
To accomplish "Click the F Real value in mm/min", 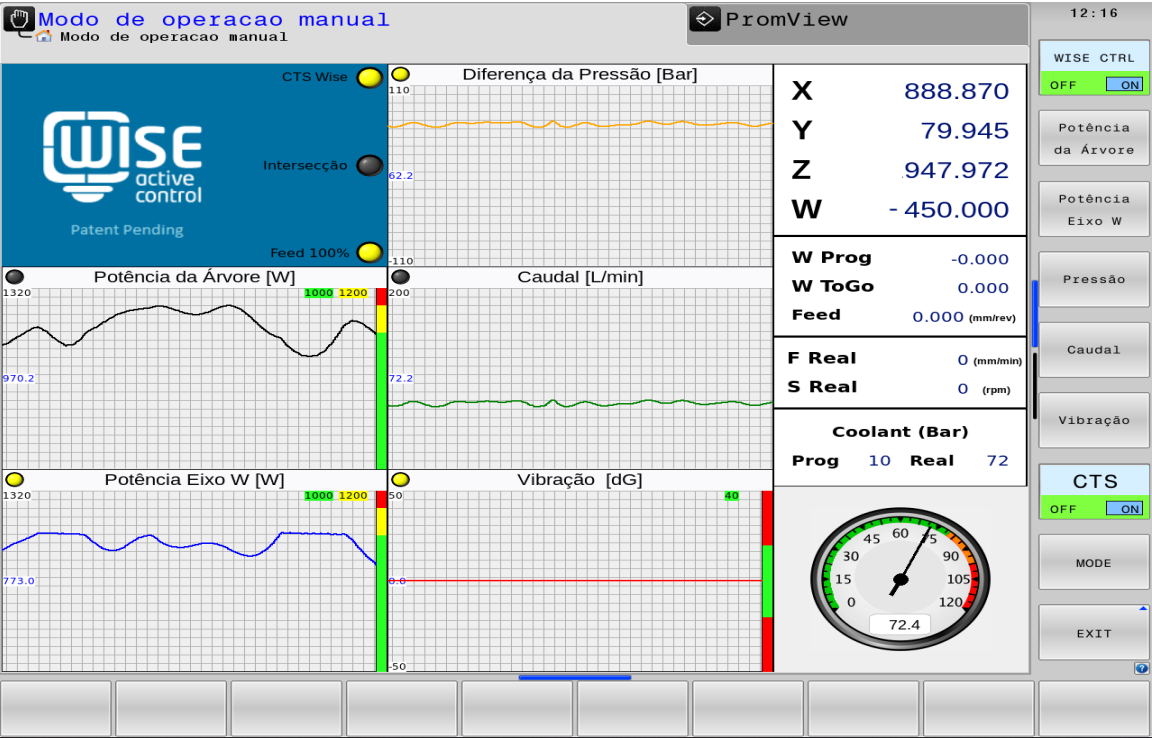I will [x=962, y=360].
